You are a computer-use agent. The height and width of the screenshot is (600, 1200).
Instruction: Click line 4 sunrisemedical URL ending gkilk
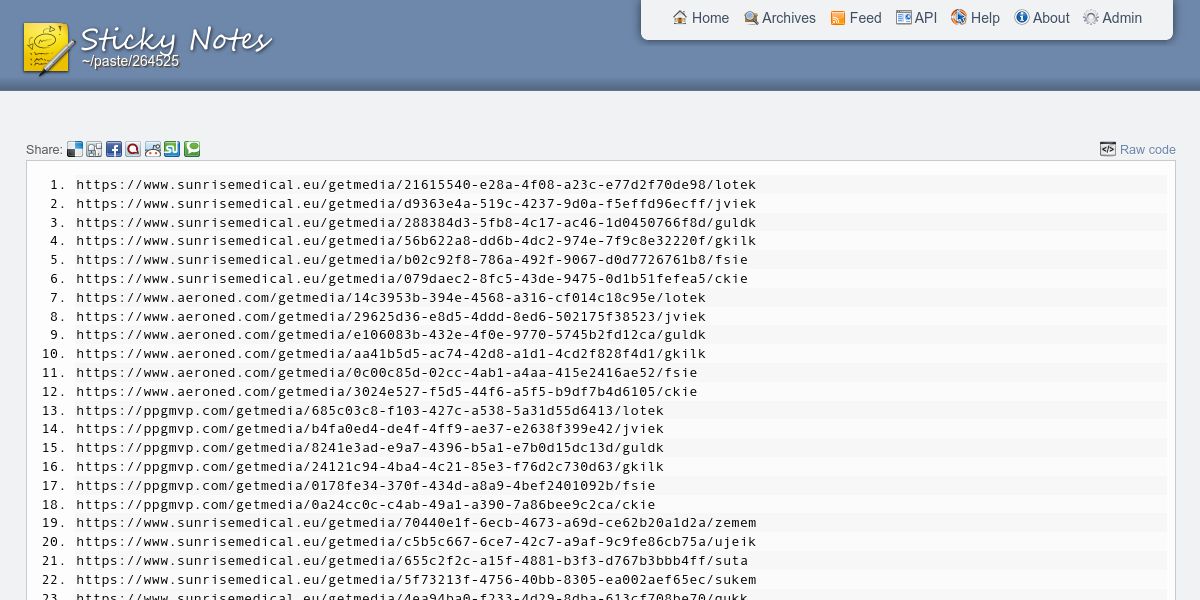416,241
